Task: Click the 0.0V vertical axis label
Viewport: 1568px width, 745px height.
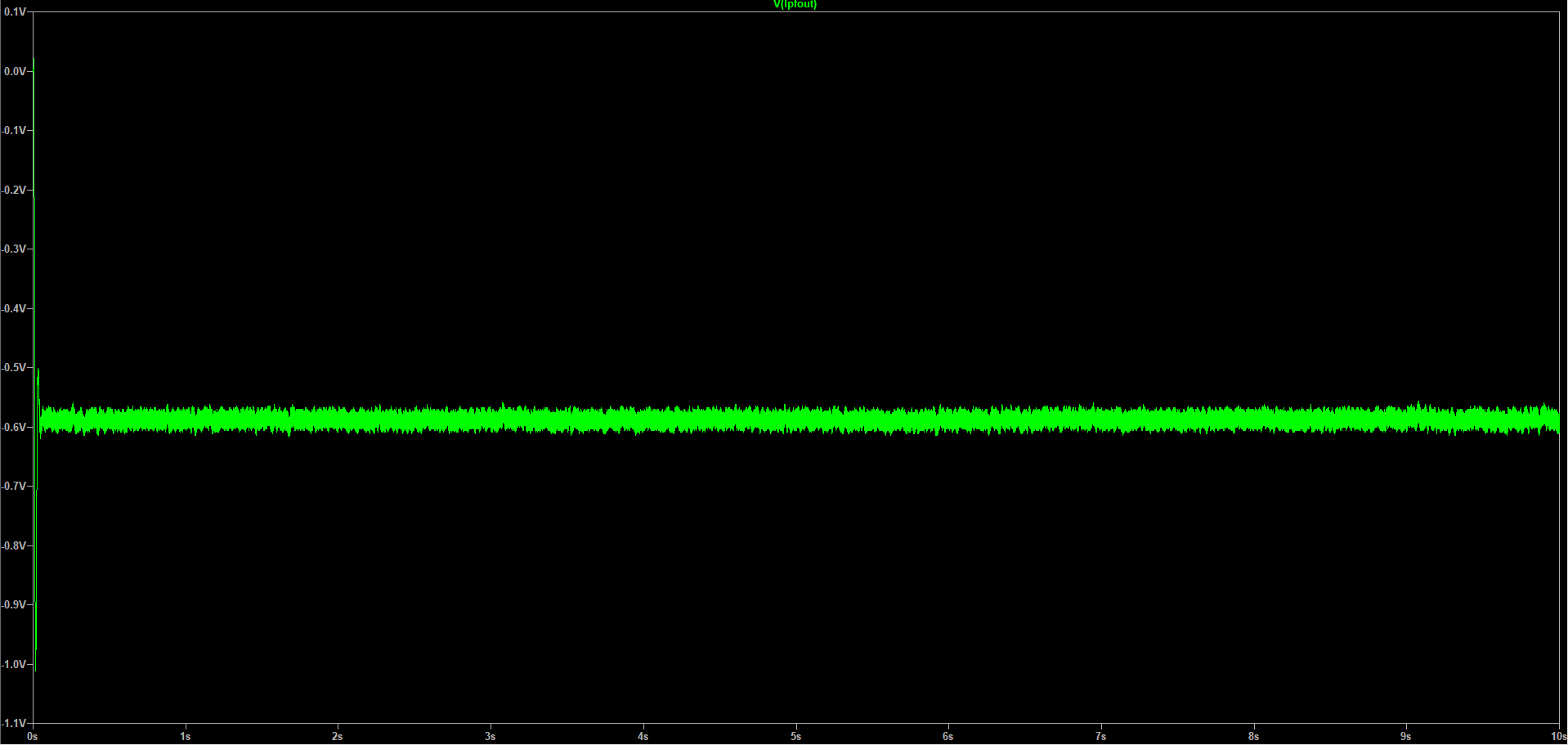Action: [14, 71]
